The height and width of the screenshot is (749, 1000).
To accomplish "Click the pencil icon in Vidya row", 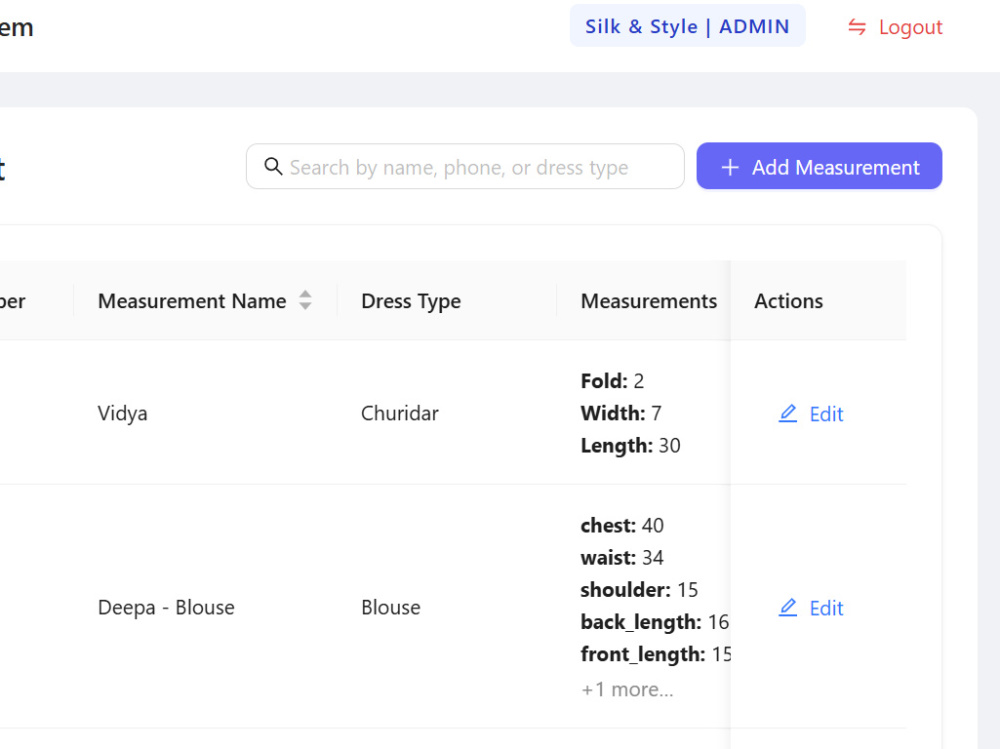I will coord(788,413).
